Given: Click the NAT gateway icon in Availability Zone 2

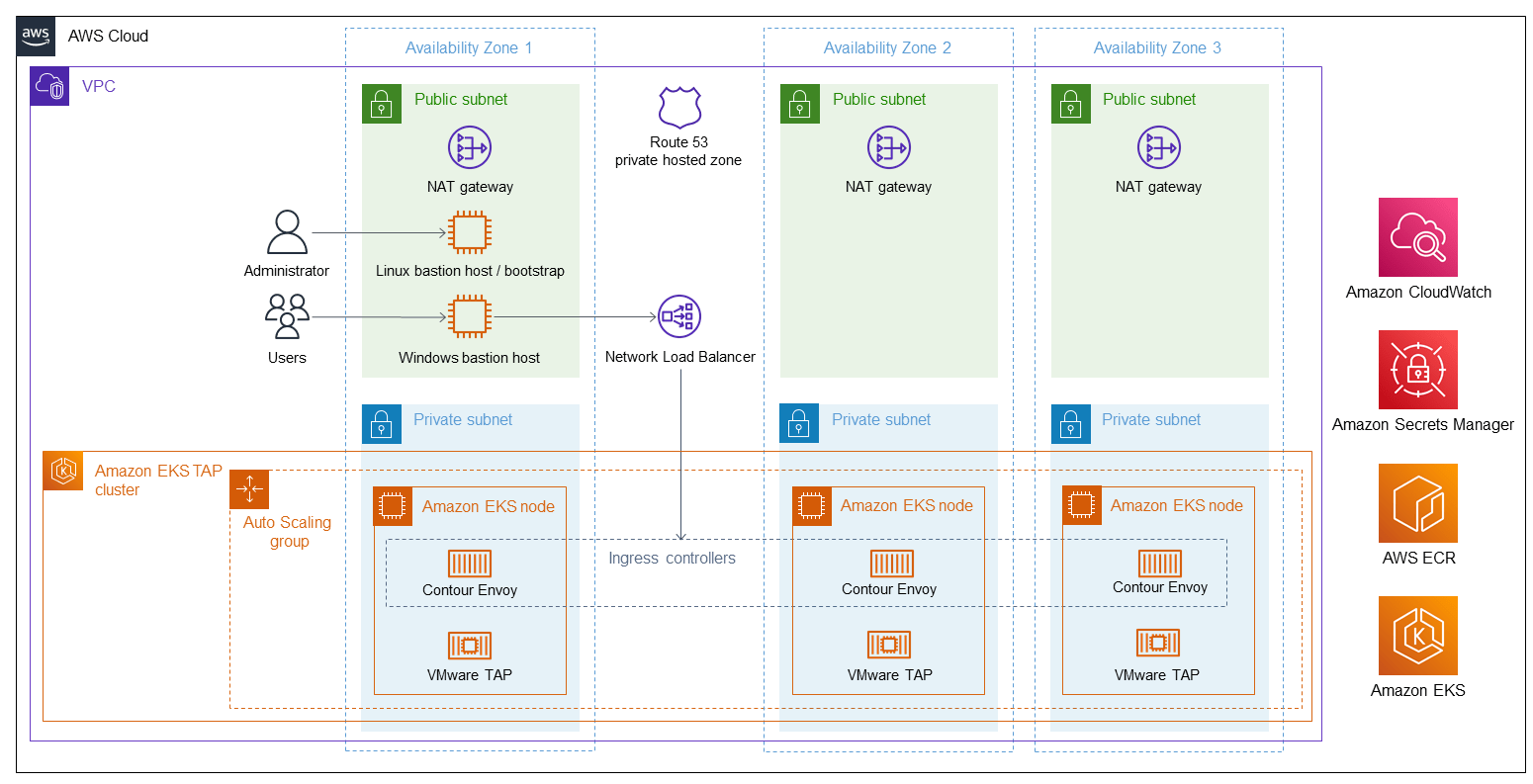Looking at the screenshot, I should pyautogui.click(x=888, y=146).
